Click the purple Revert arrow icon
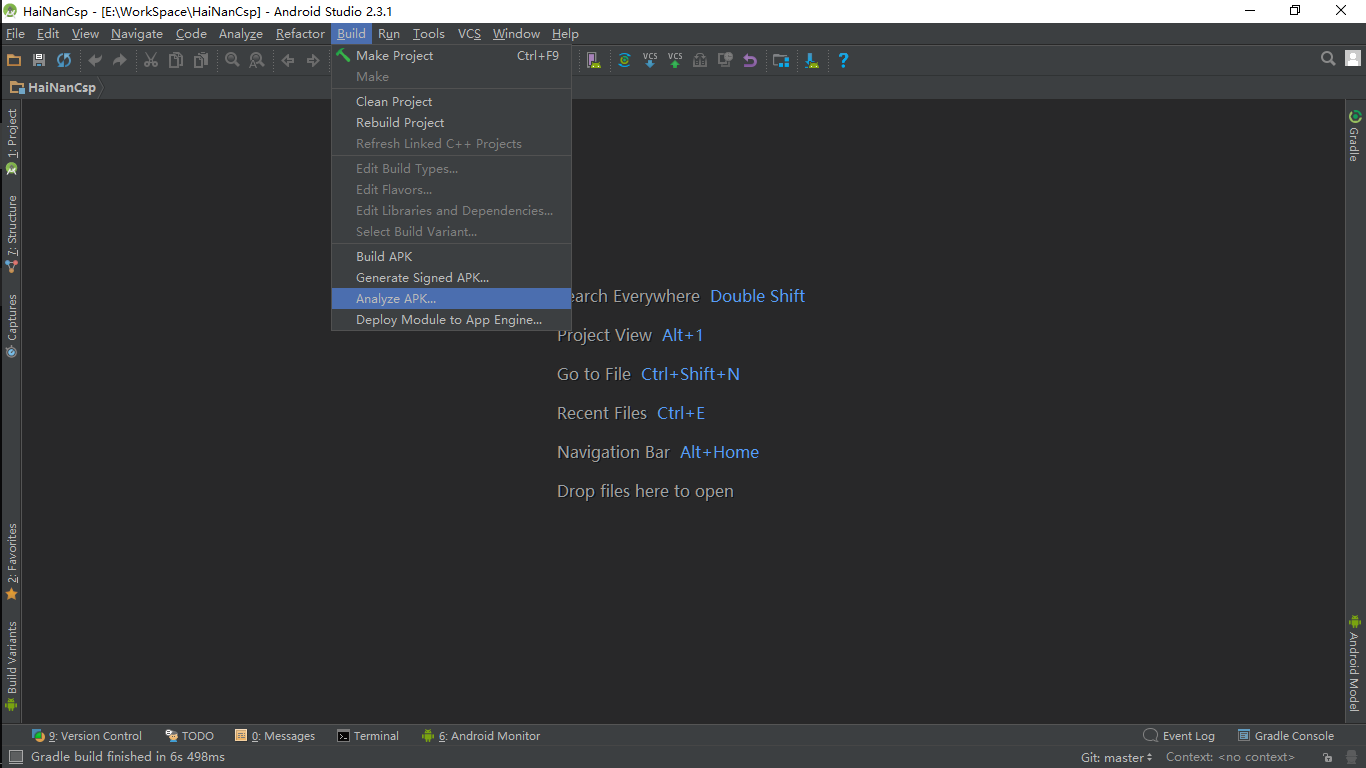Screen dimensions: 1366x768 pos(750,60)
